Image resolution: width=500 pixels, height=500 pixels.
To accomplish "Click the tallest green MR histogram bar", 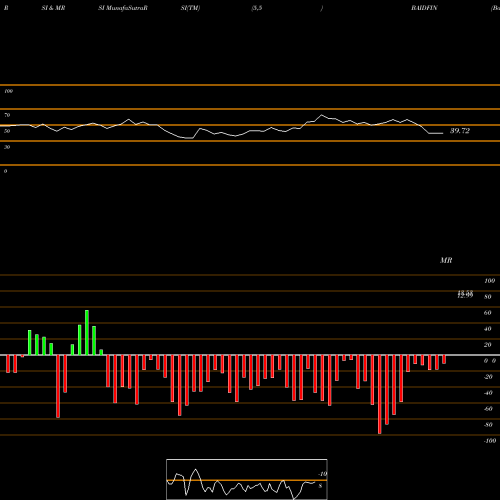I will 87,333.
